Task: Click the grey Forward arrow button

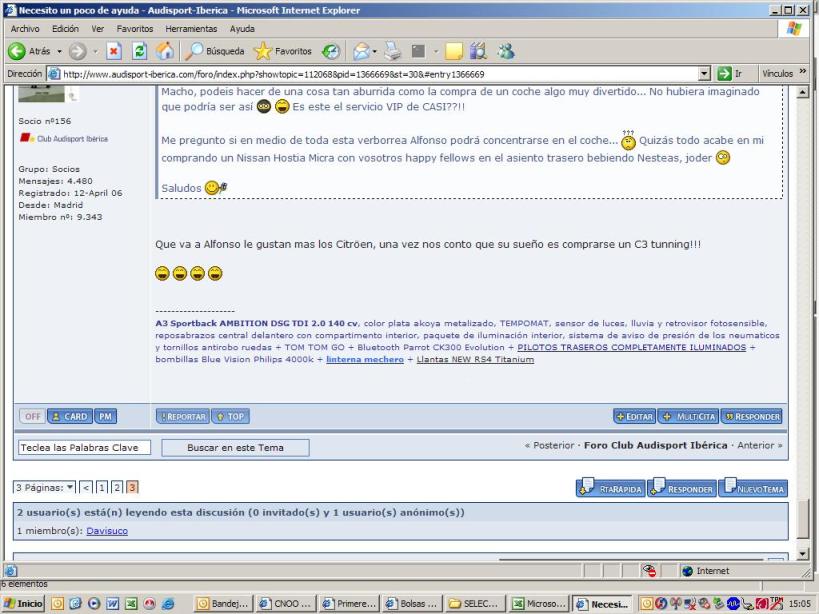Action: (77, 51)
